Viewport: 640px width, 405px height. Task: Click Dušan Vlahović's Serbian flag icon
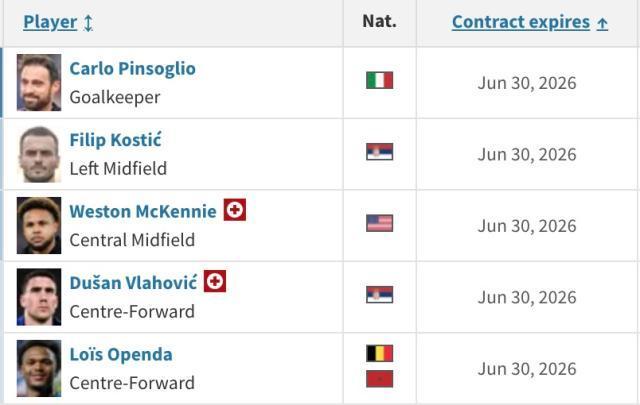pos(379,295)
